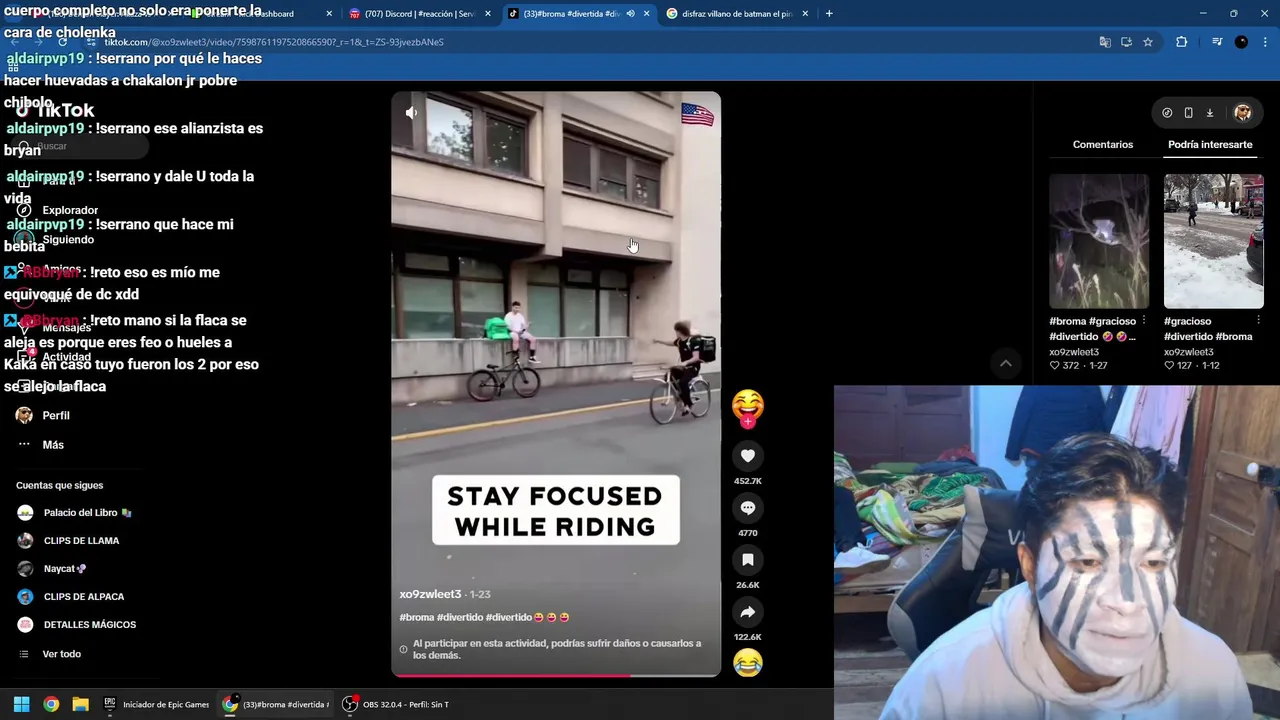Open more options on second suggested video
1280x720 pixels.
pos(1258,321)
